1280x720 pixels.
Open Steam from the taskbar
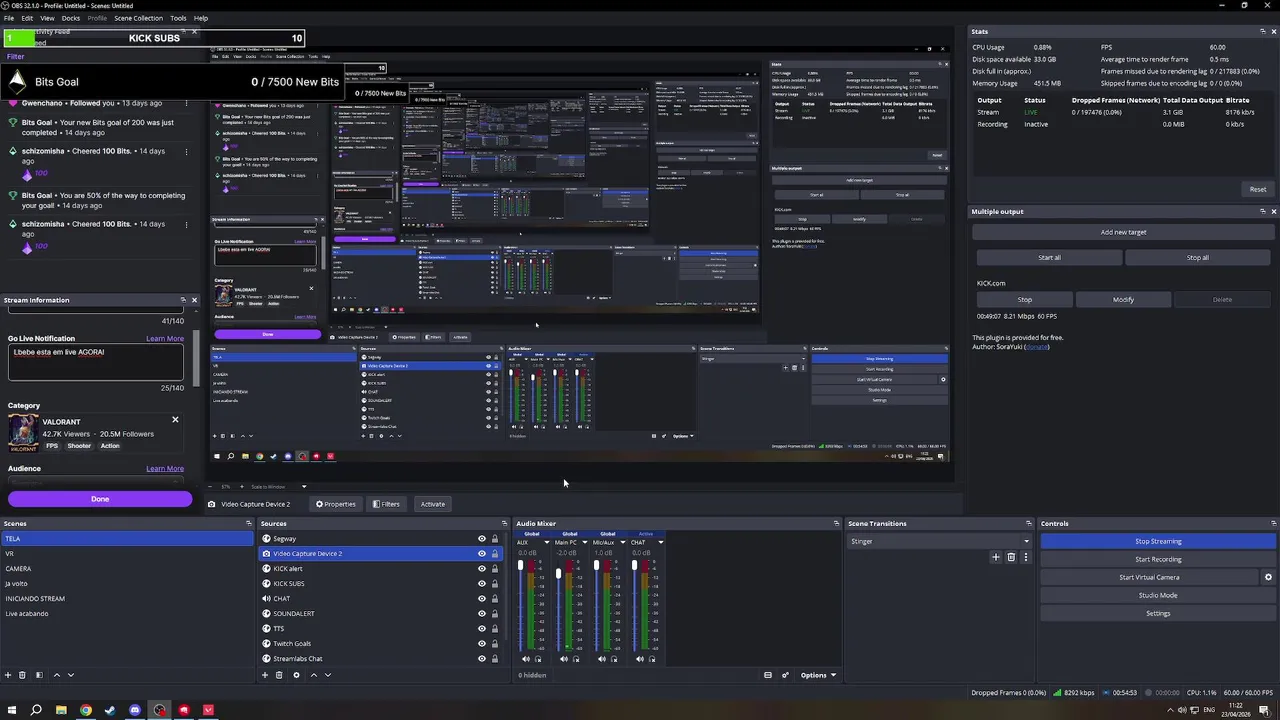[x=110, y=710]
